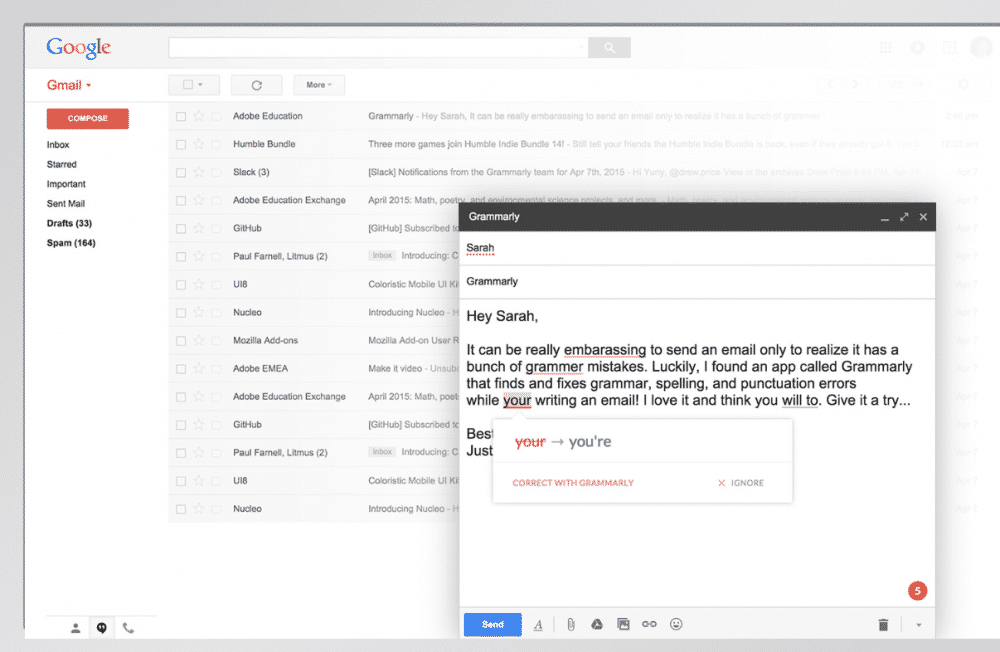Open search options arrow in search box
The image size is (1000, 652).
coord(581,47)
